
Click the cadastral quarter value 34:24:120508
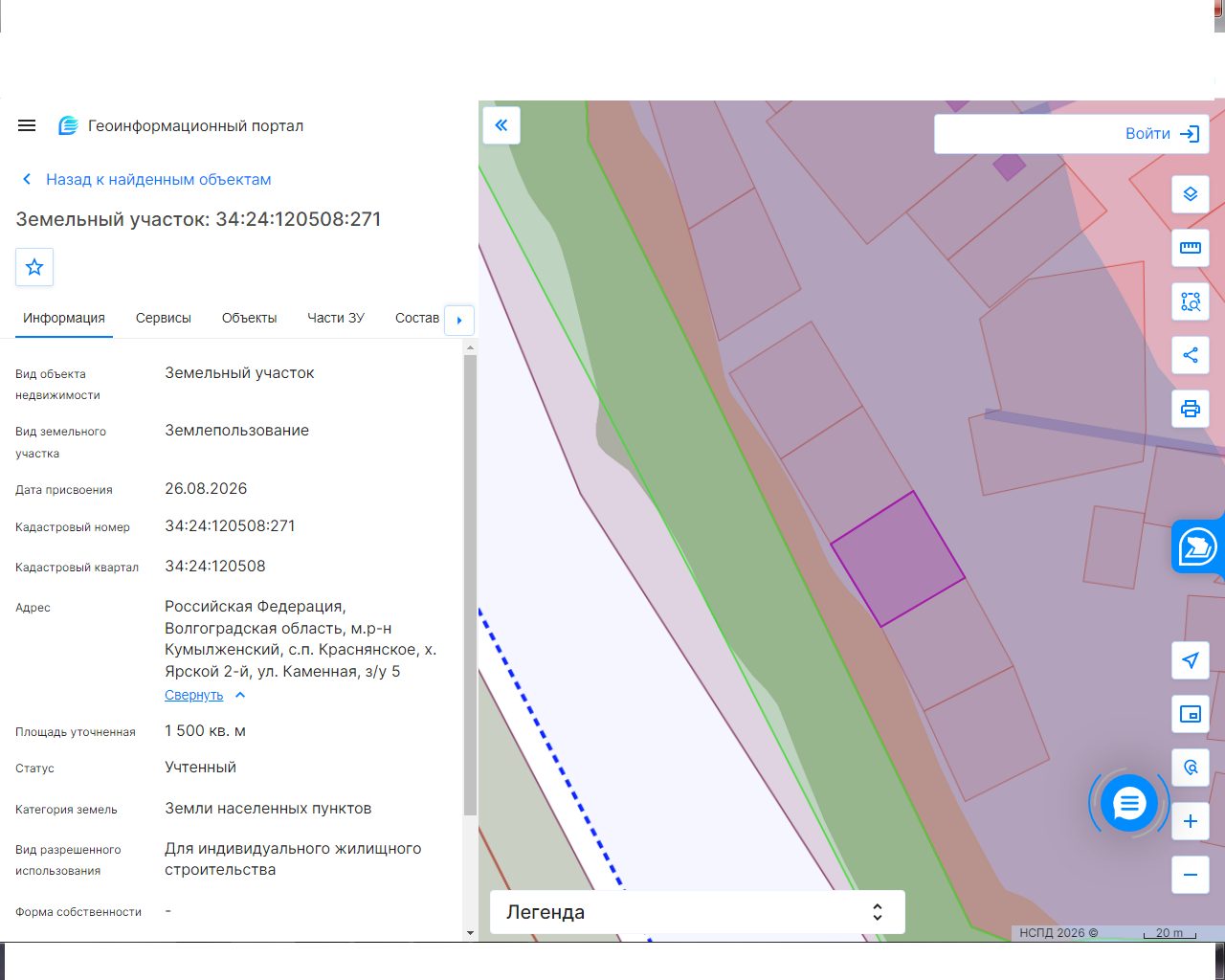[215, 567]
